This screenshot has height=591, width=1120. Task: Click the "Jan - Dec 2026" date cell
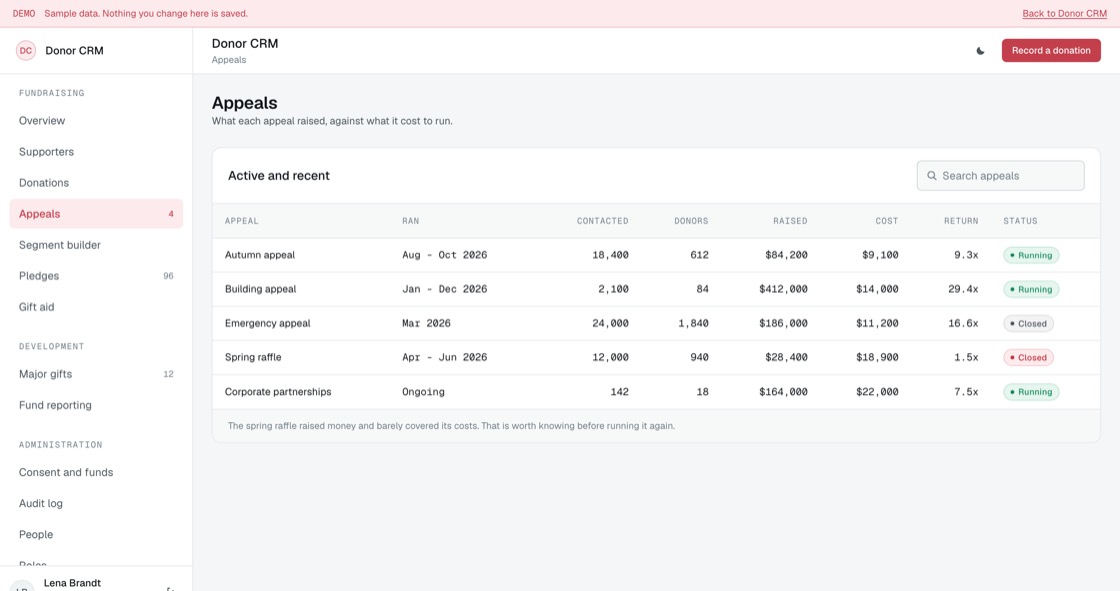pos(444,289)
